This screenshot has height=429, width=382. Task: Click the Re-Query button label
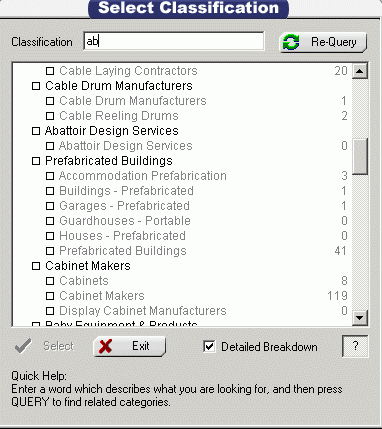tap(333, 42)
